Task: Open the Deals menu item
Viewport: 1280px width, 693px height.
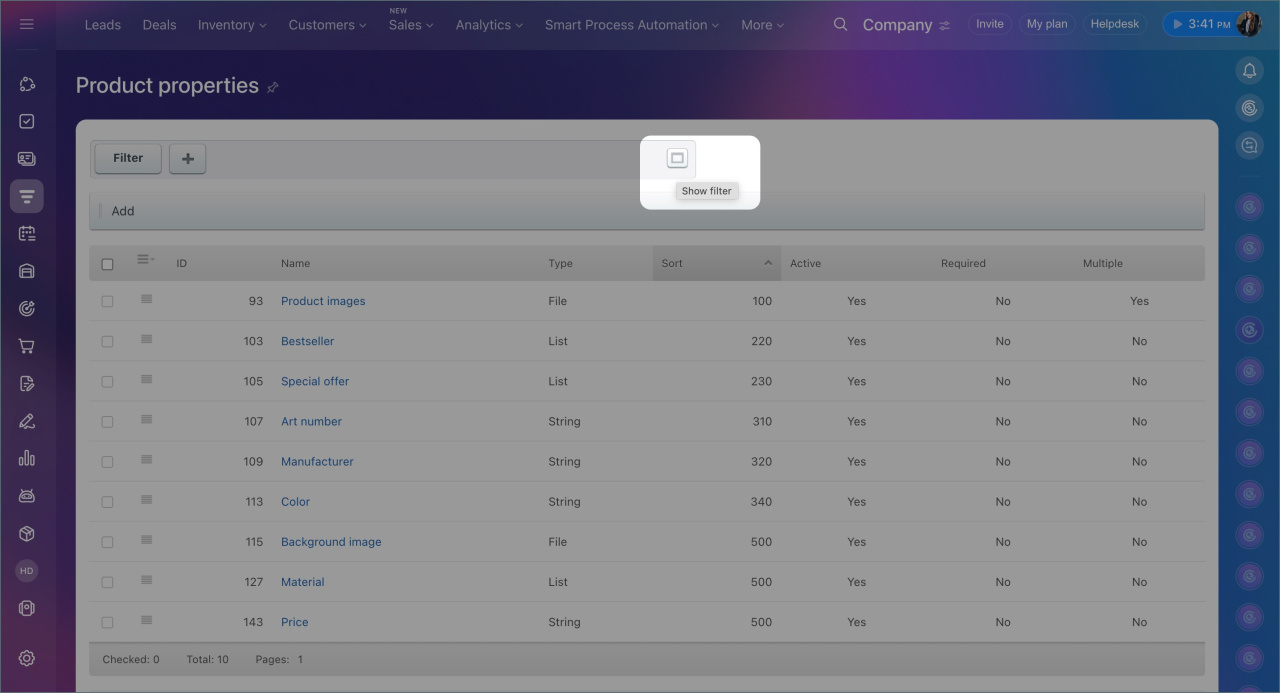Action: (x=159, y=25)
